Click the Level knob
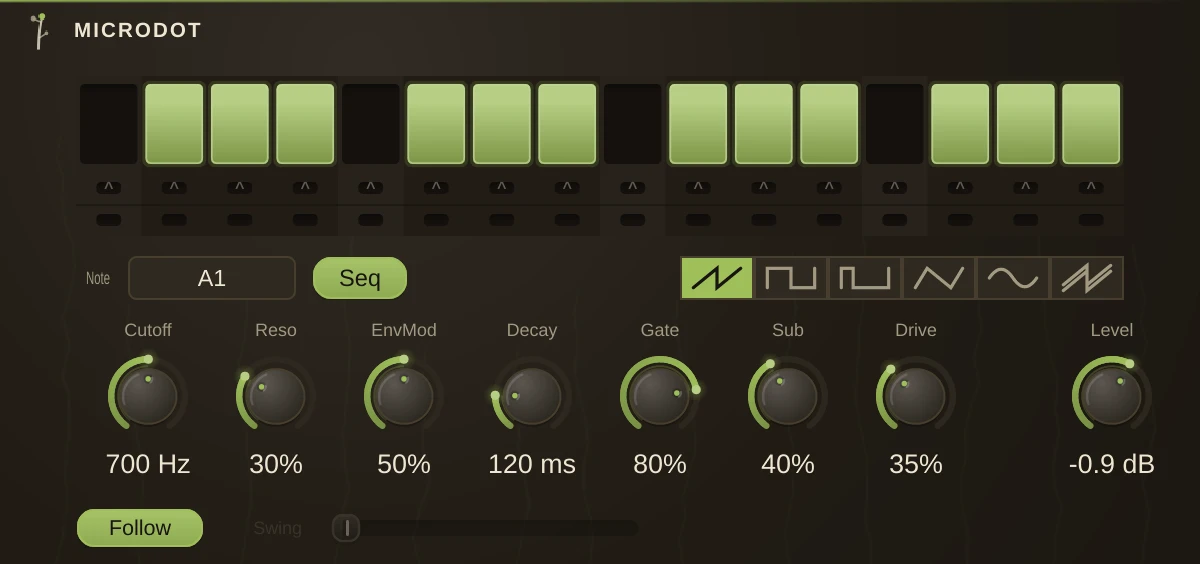The height and width of the screenshot is (564, 1200). pyautogui.click(x=1112, y=396)
